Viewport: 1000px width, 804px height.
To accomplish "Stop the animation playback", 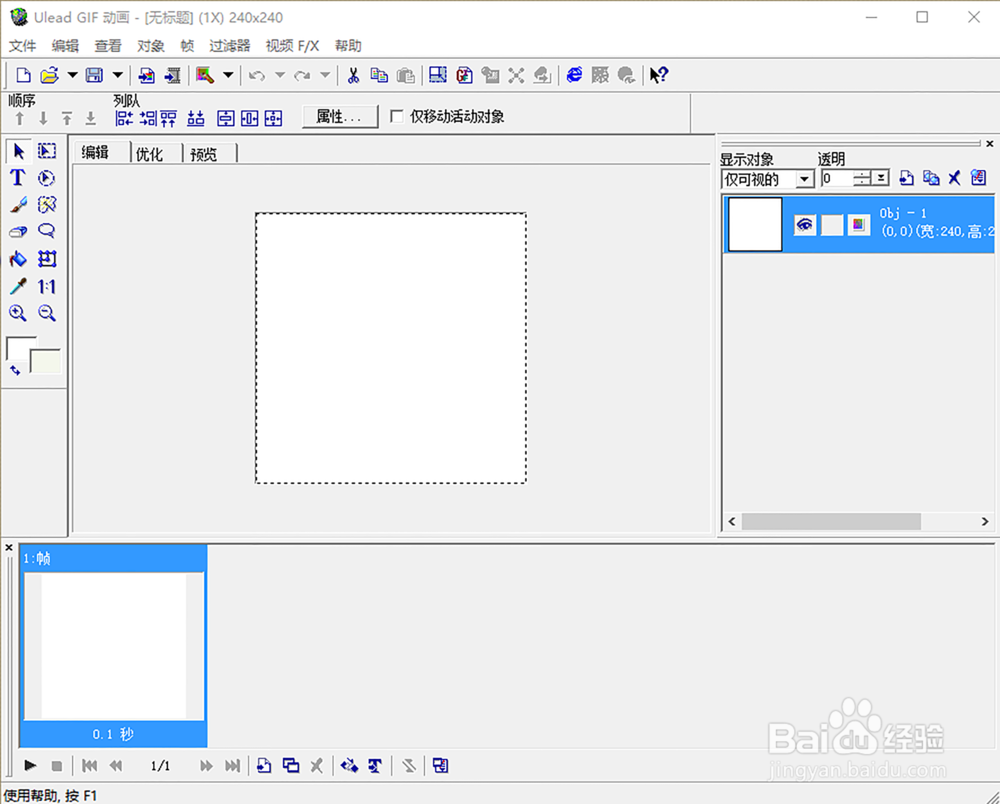I will click(57, 766).
